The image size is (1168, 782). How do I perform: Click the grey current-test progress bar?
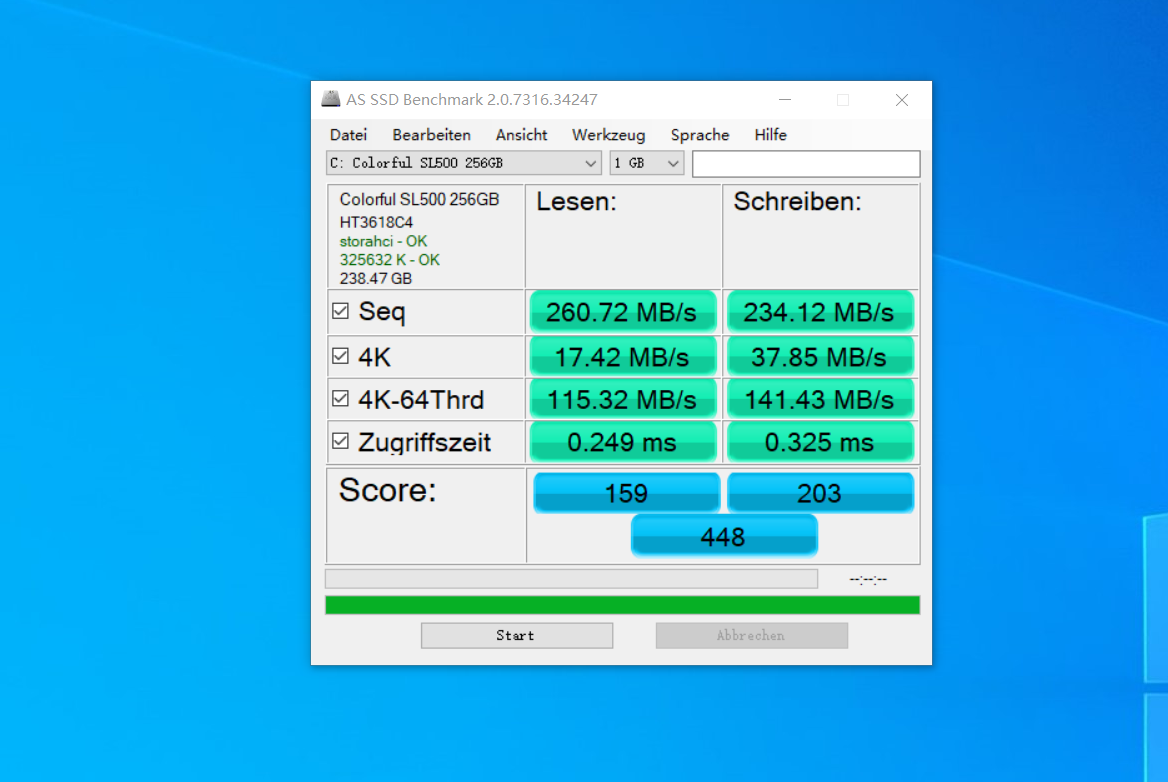(x=571, y=579)
